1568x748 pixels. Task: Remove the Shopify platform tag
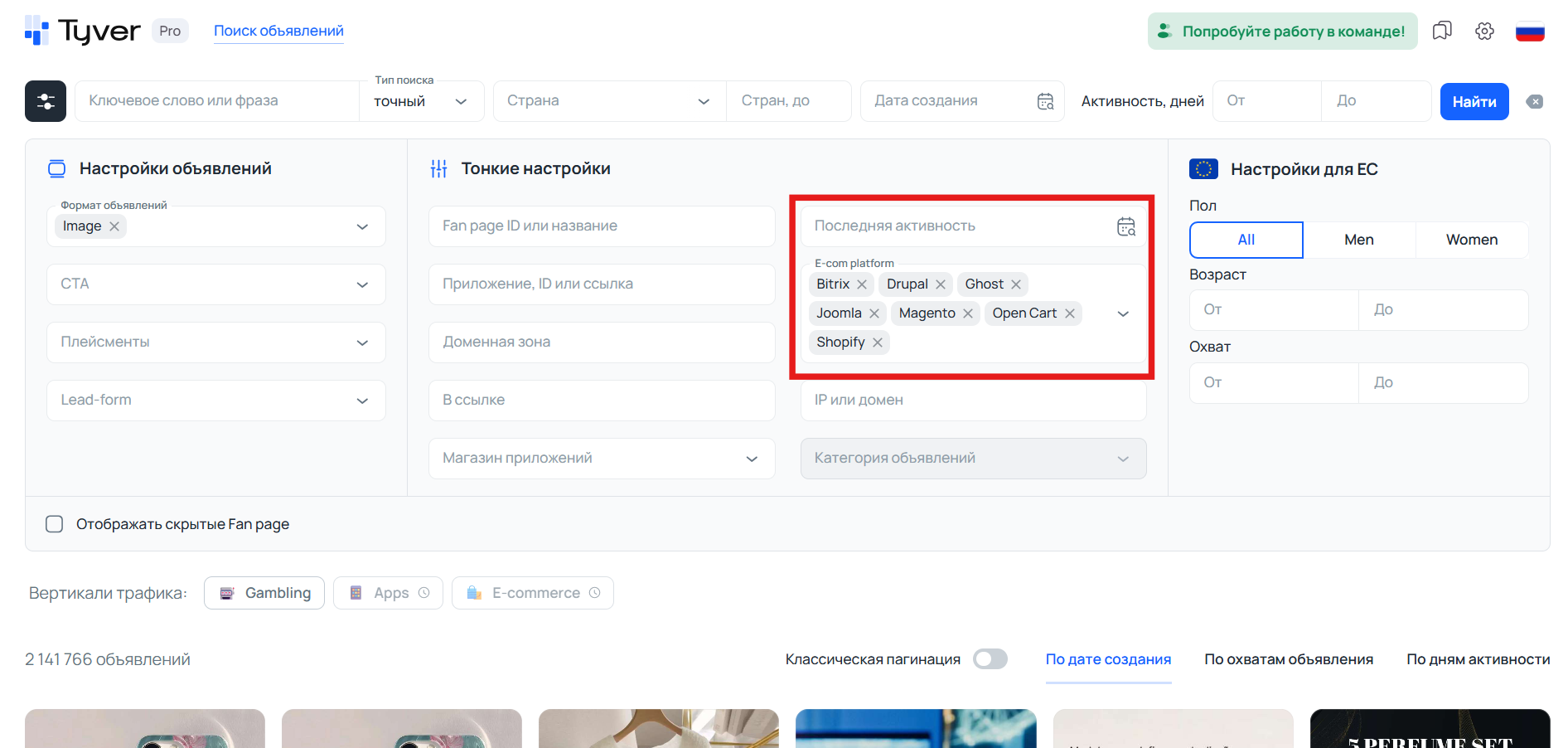pyautogui.click(x=878, y=342)
